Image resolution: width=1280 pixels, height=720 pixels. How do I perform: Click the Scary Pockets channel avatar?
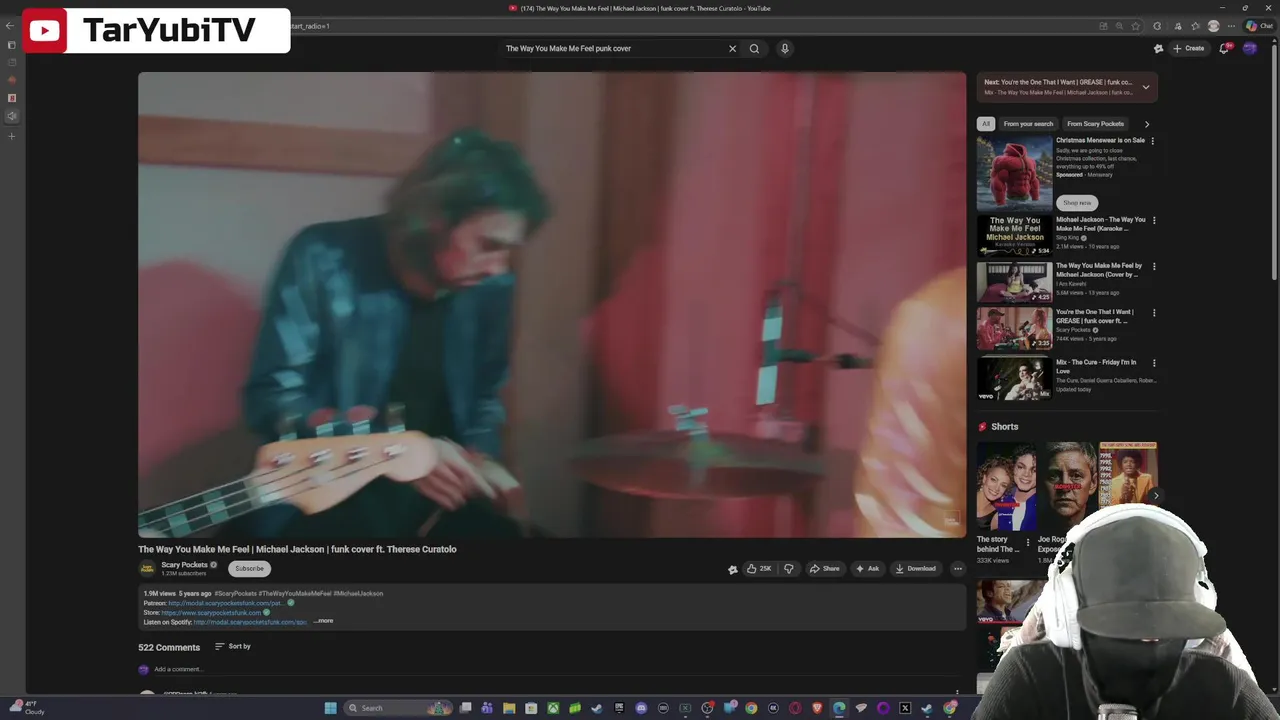pos(147,569)
